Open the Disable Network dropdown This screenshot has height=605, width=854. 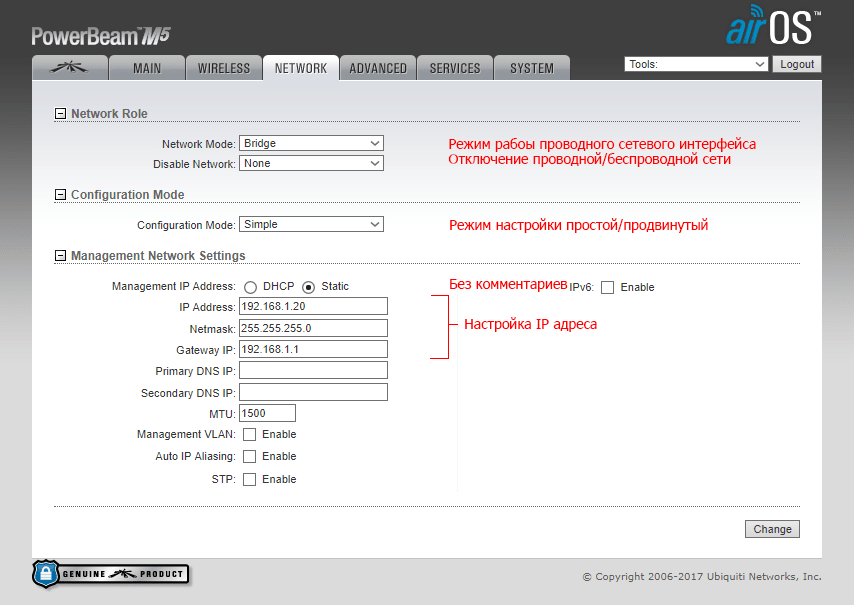pyautogui.click(x=312, y=164)
